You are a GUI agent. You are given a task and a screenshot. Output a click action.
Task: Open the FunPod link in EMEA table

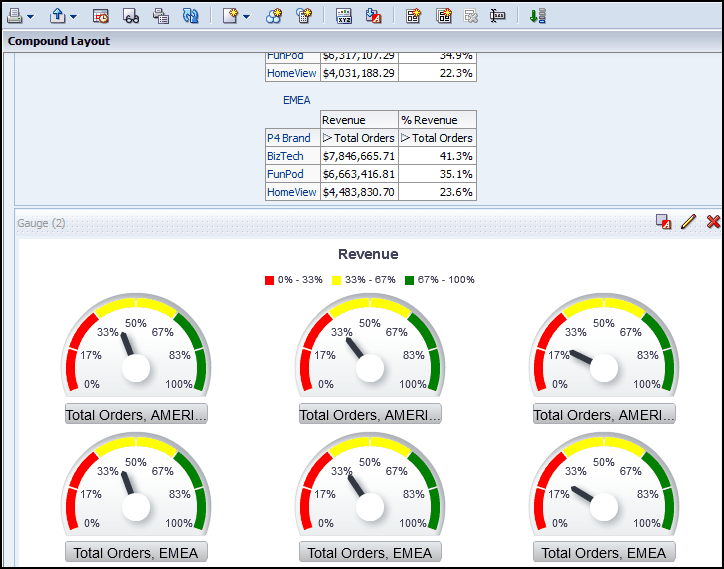point(285,174)
